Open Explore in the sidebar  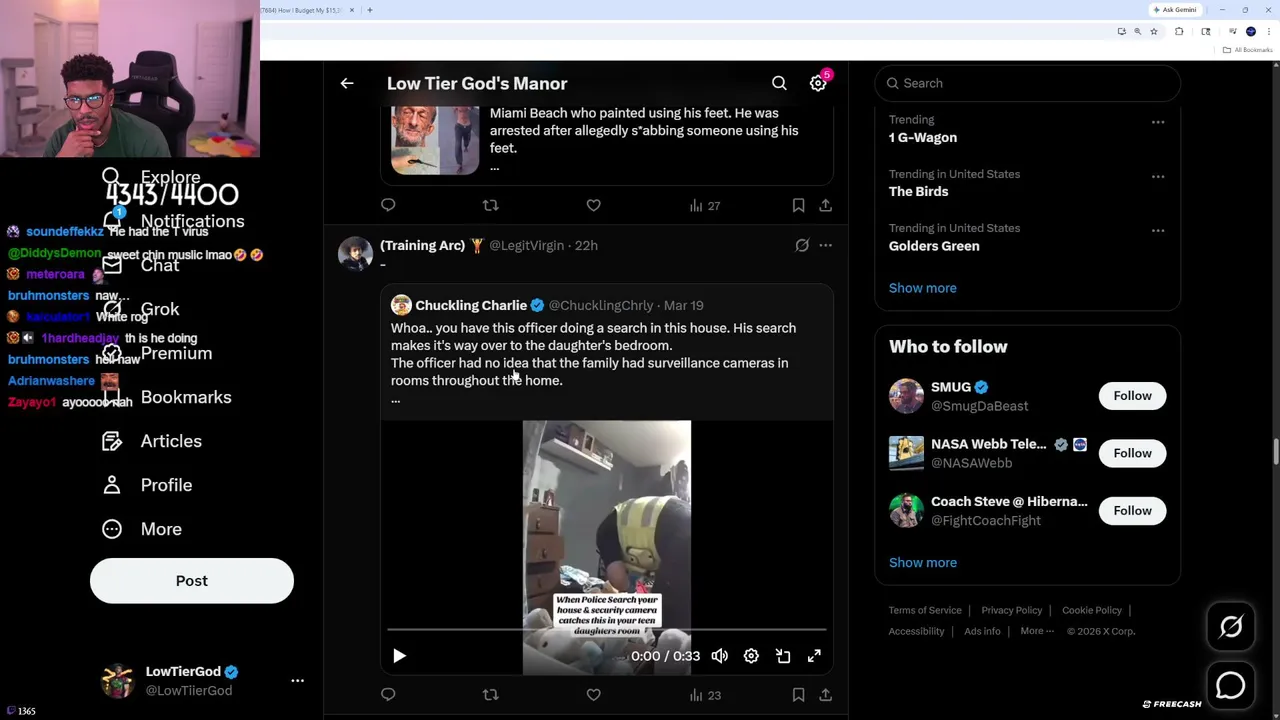tap(151, 177)
